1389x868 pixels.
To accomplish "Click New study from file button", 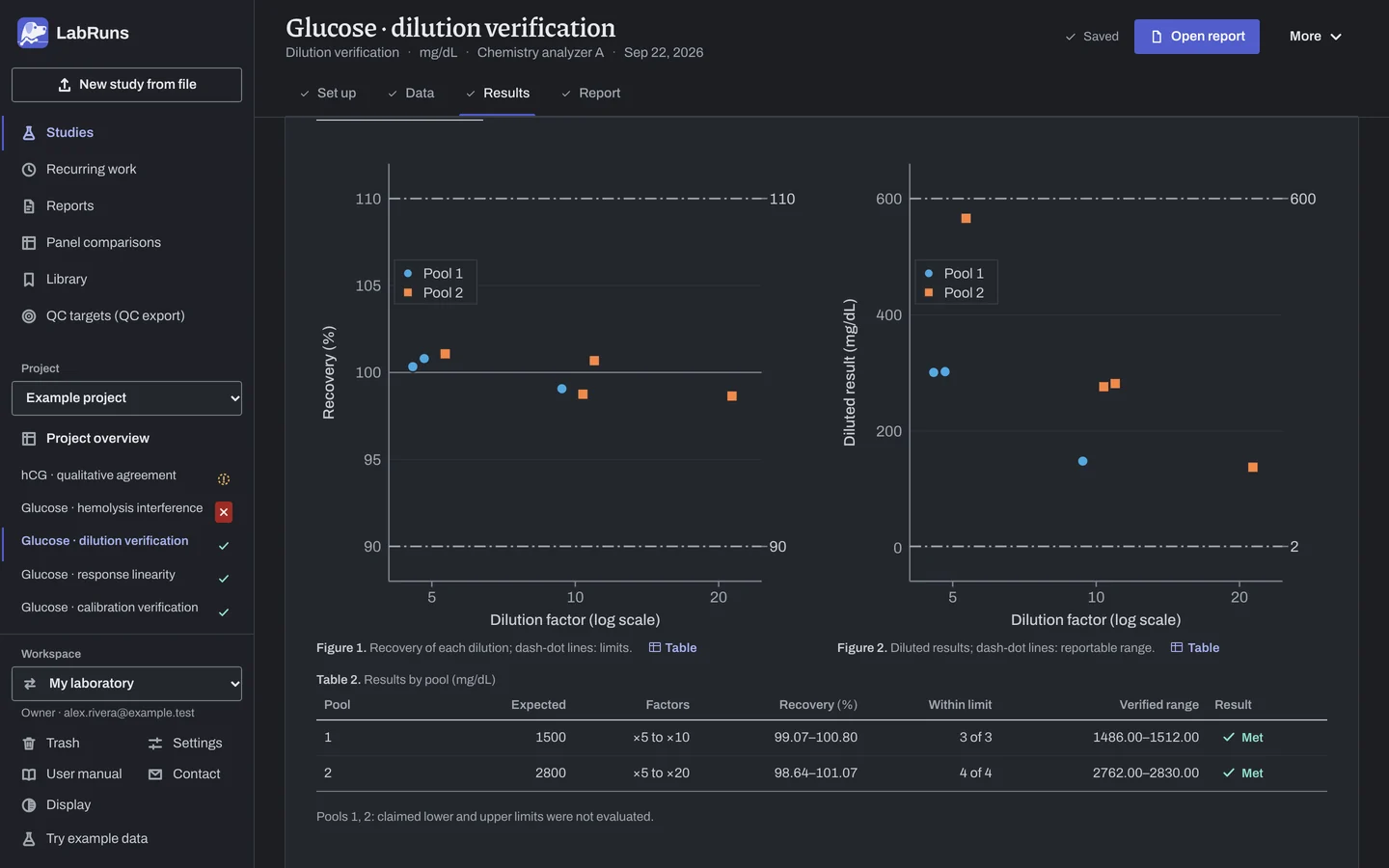I will (126, 85).
